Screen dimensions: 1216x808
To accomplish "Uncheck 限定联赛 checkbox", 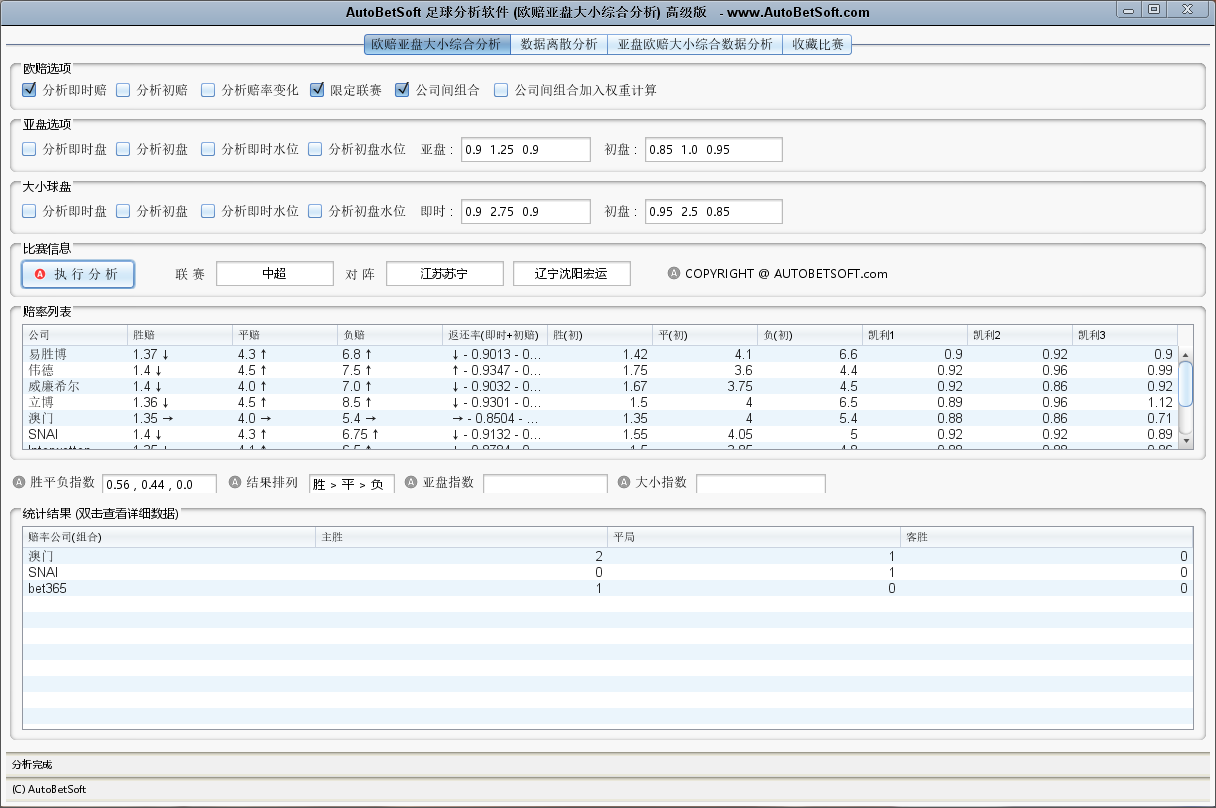I will pyautogui.click(x=317, y=90).
